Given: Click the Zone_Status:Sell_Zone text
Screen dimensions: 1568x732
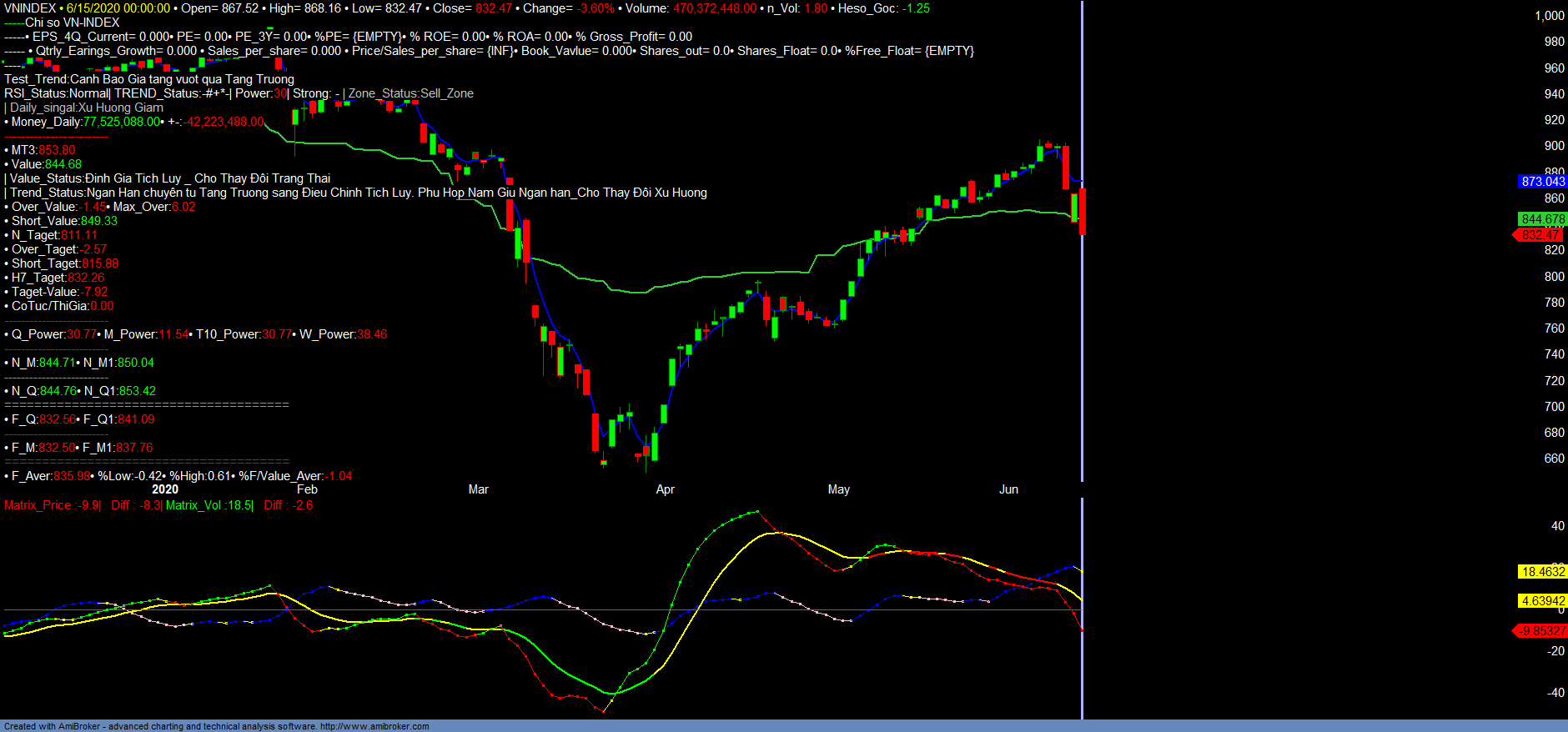Looking at the screenshot, I should tap(410, 93).
